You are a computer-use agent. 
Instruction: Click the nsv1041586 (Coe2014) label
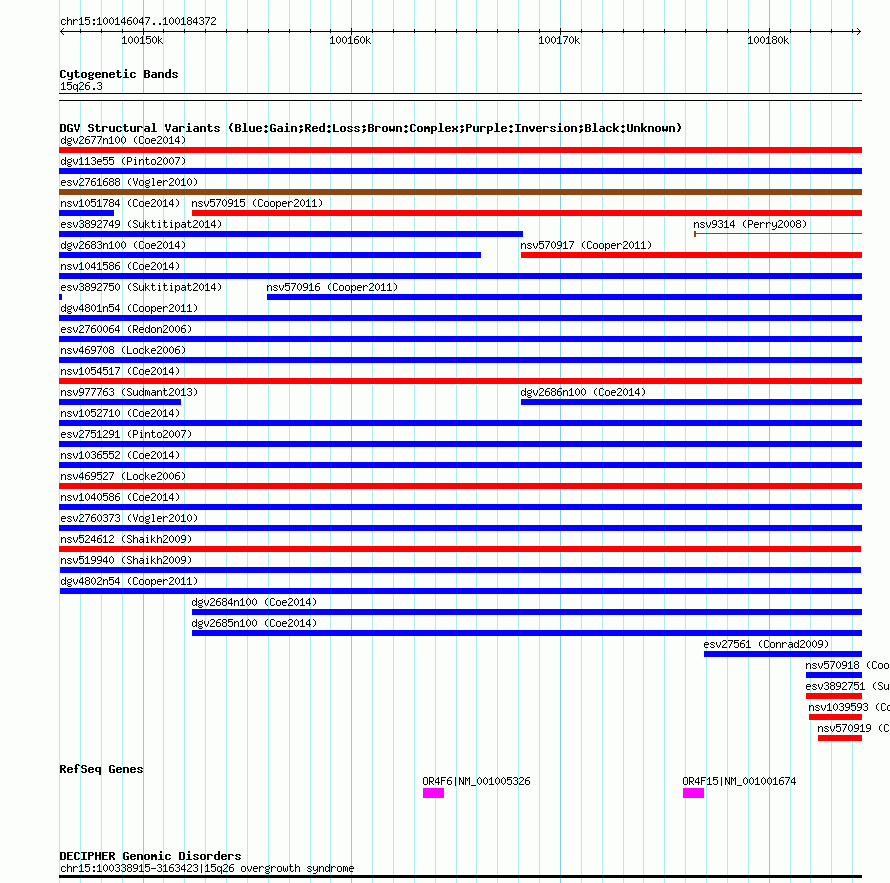[x=120, y=266]
